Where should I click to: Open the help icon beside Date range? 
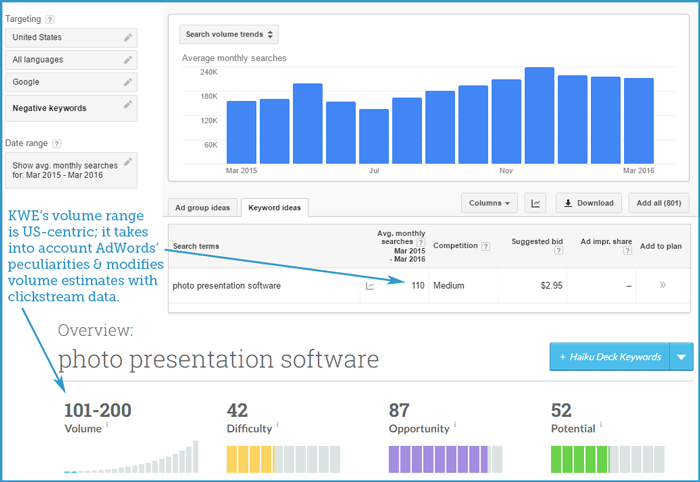[x=55, y=144]
